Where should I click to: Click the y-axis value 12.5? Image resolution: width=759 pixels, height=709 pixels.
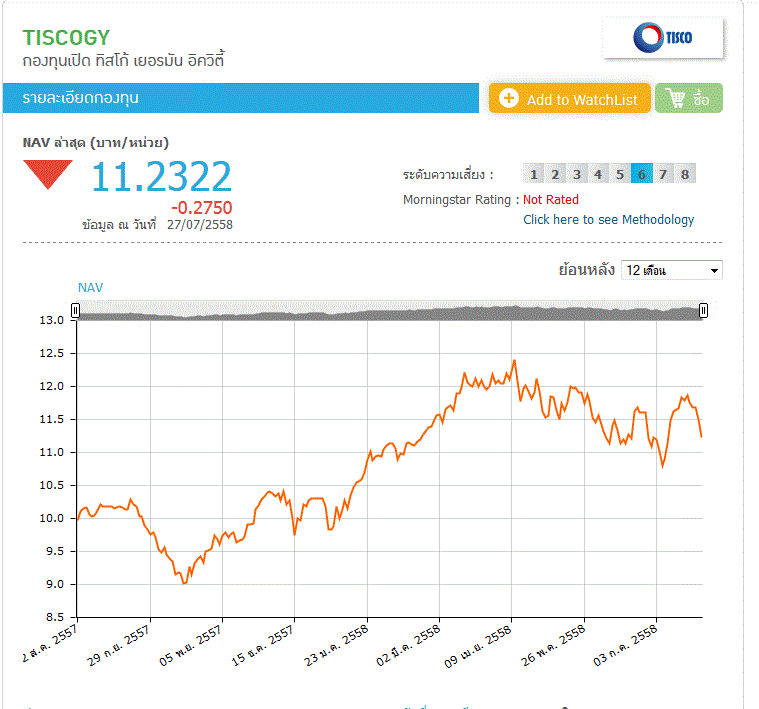(x=52, y=353)
